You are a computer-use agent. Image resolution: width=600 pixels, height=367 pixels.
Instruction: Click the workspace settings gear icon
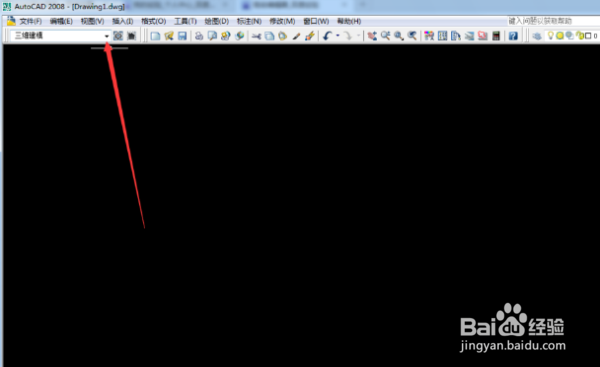click(118, 36)
